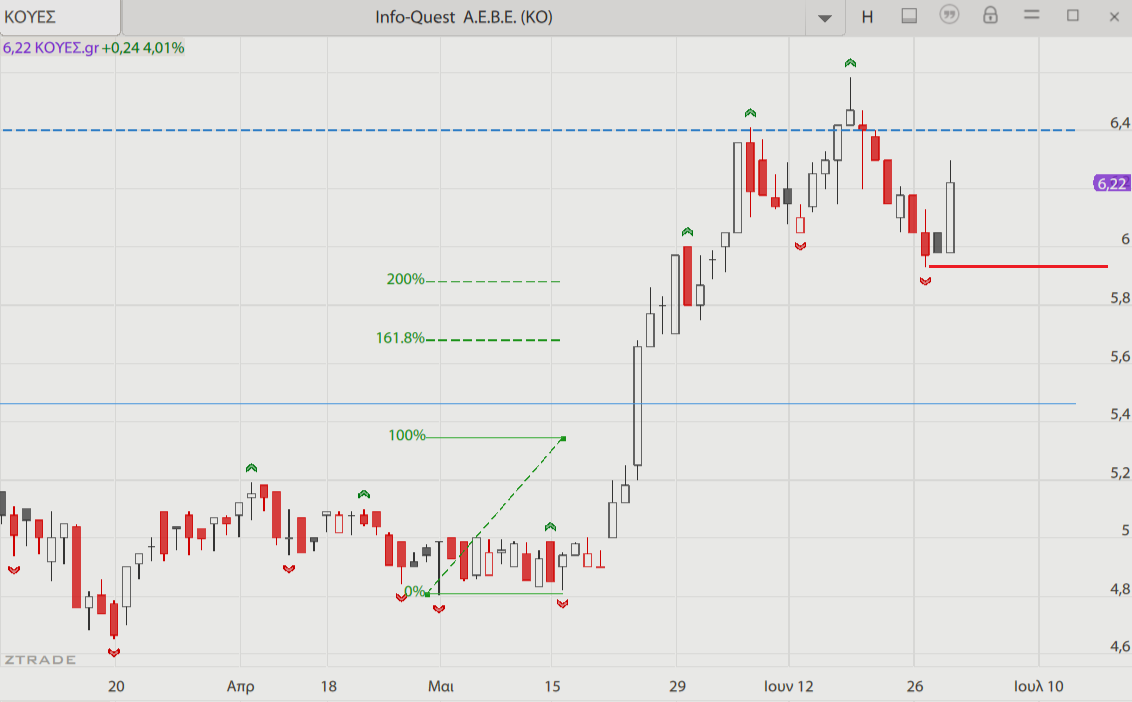1132x702 pixels.
Task: Select the Info-Quest A.E.B.E. (KO) title box
Action: [463, 17]
